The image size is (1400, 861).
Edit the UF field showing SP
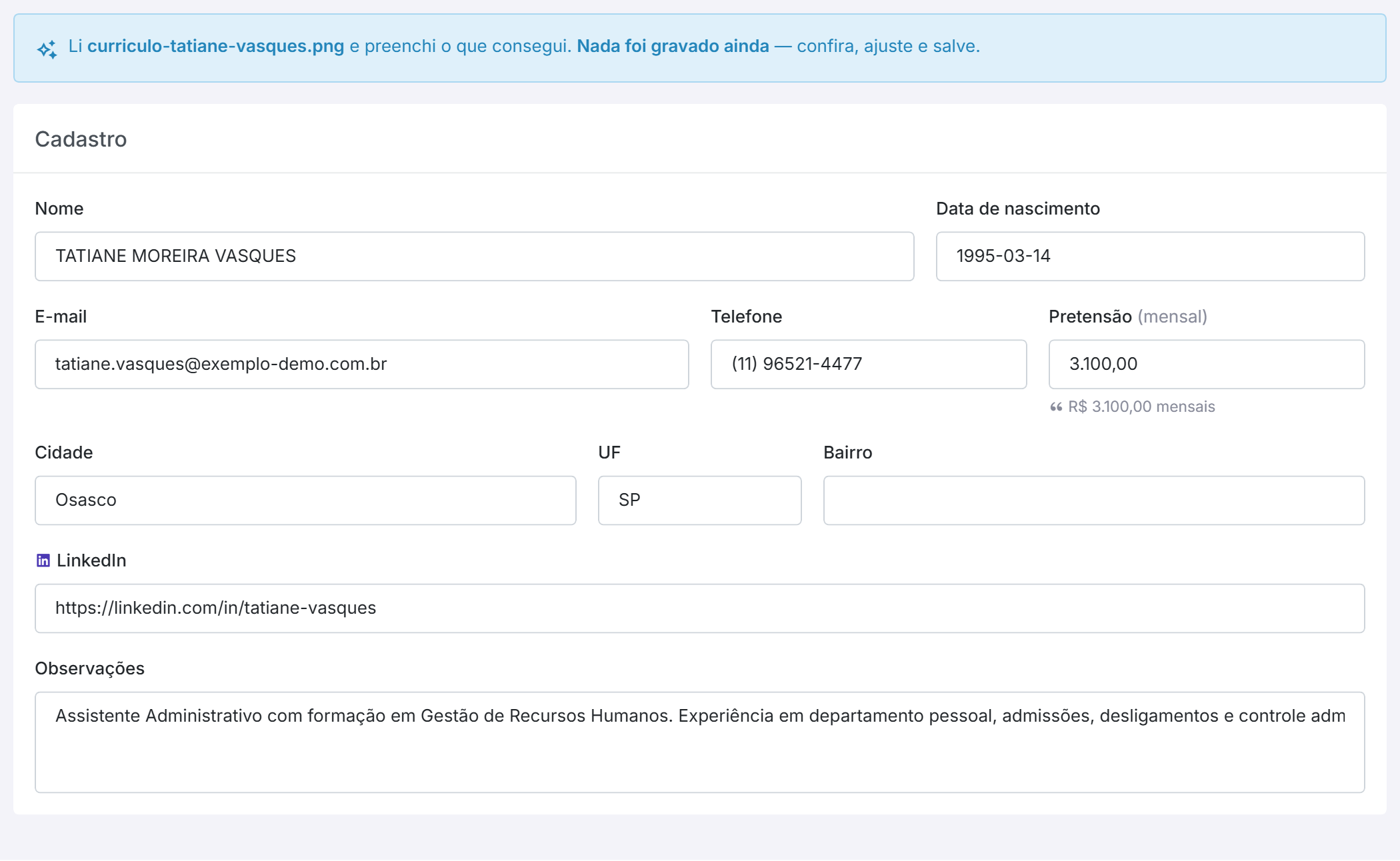click(700, 500)
